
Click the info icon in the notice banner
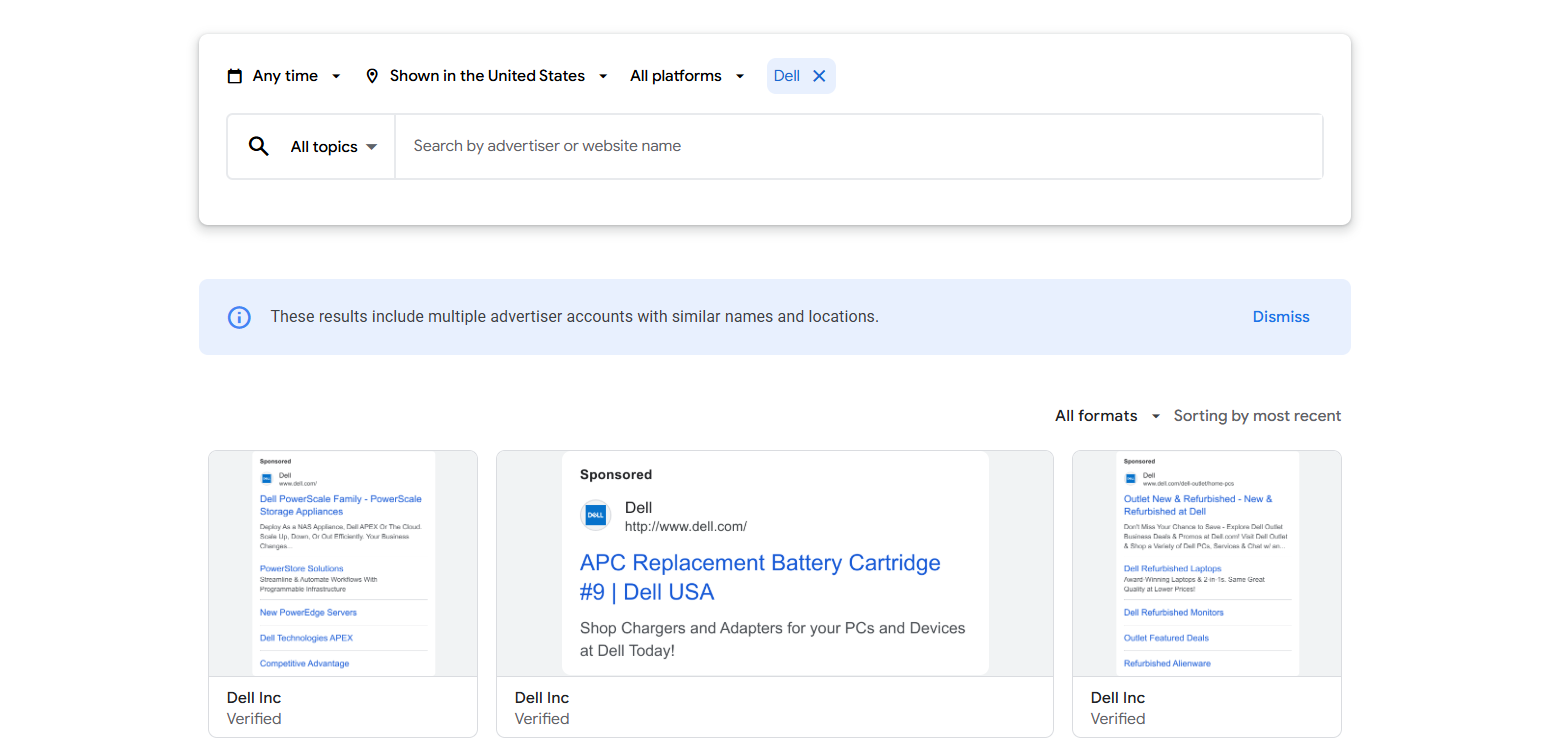coord(239,317)
